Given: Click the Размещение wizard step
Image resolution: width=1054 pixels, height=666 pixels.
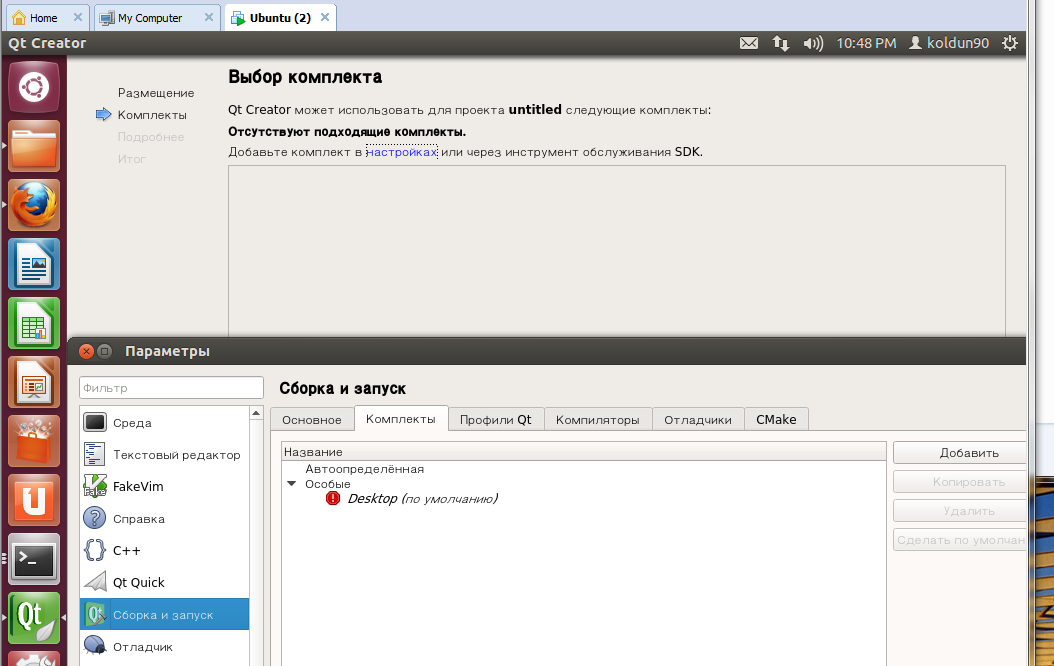Looking at the screenshot, I should click(x=156, y=93).
